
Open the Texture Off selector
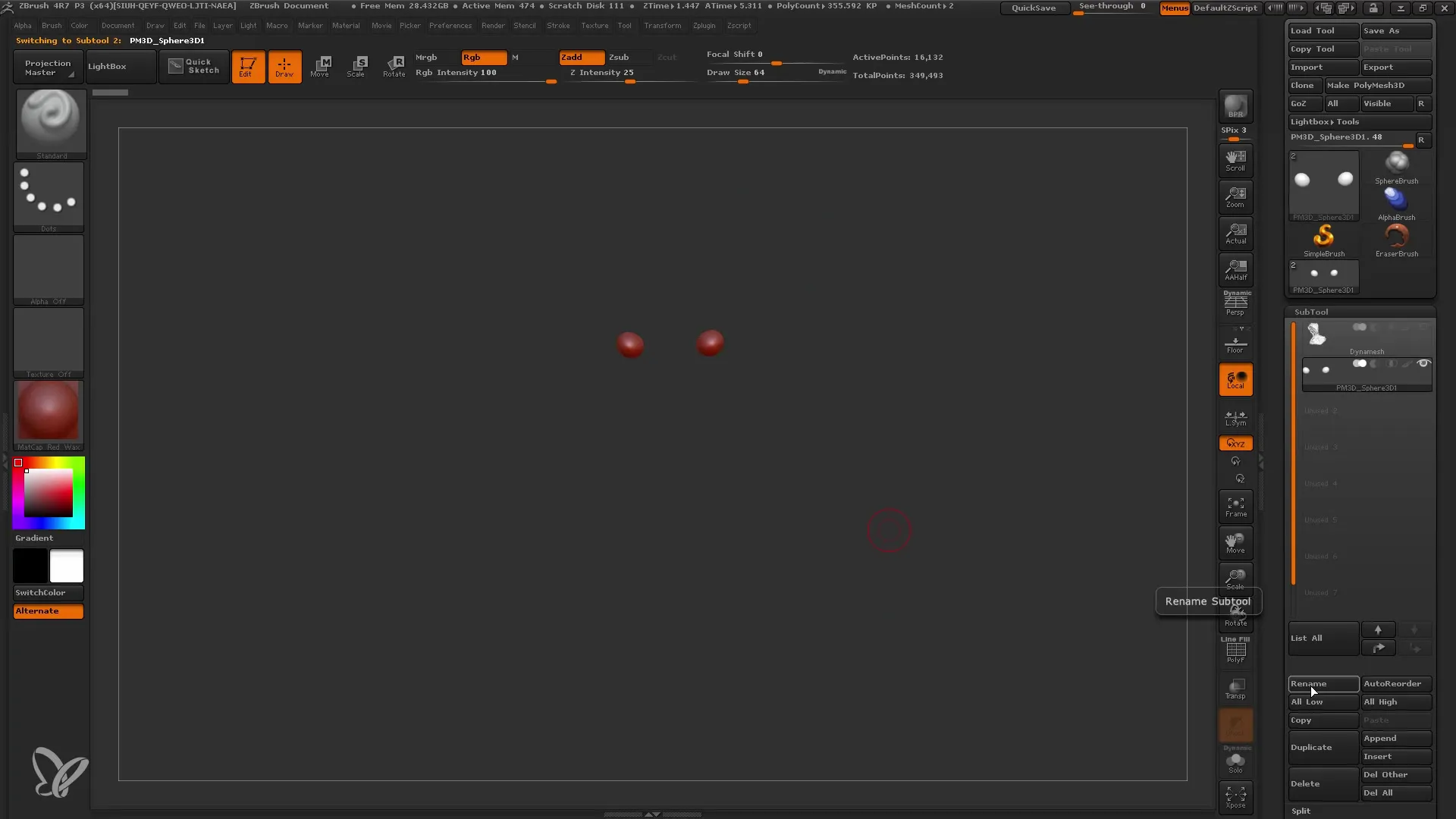point(49,342)
